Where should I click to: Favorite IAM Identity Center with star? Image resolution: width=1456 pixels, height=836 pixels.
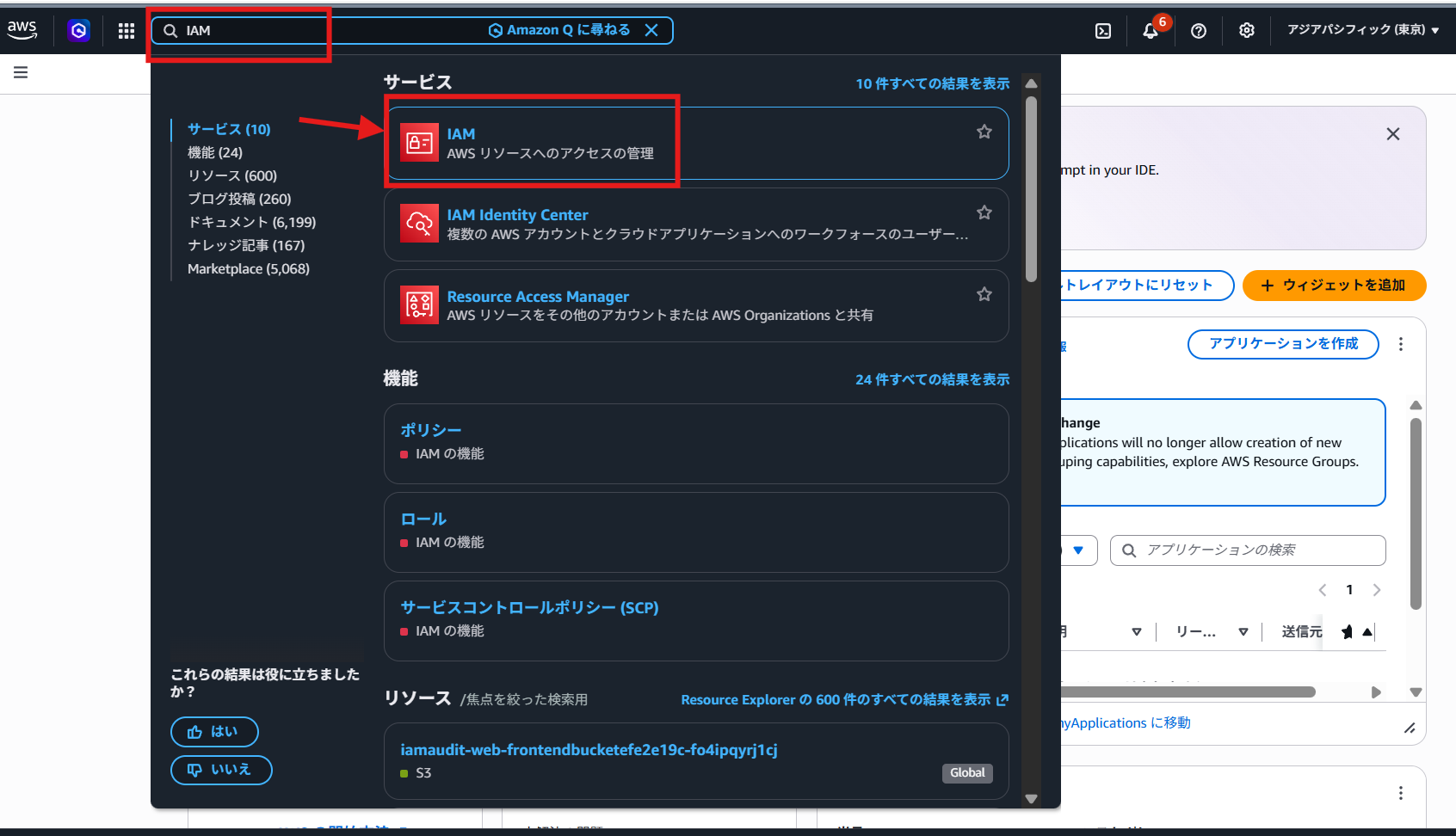(984, 212)
